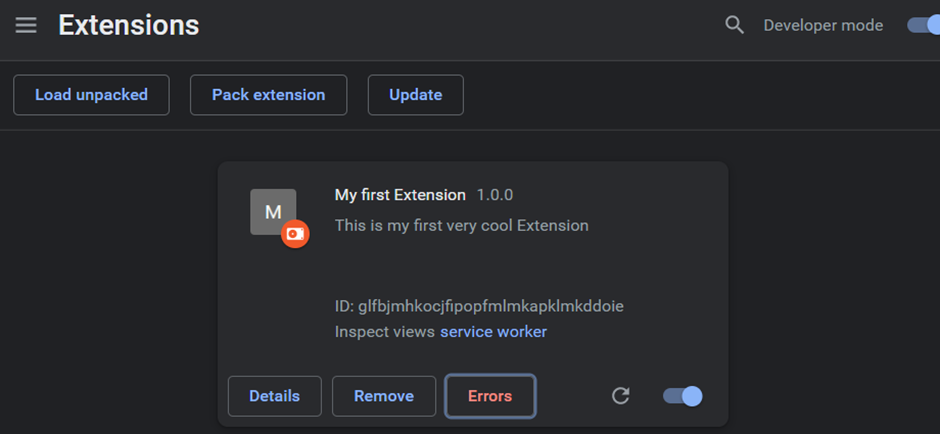Click the extension description text
The image size is (940, 434).
tap(462, 225)
